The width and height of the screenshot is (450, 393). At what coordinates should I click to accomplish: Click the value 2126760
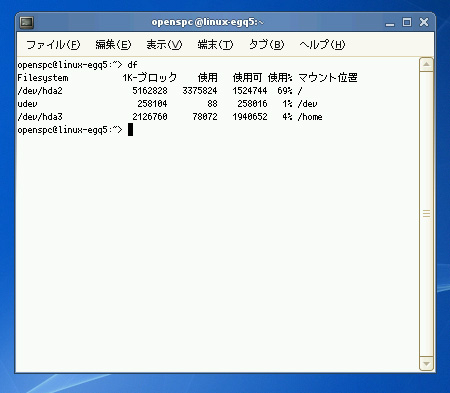point(150,117)
